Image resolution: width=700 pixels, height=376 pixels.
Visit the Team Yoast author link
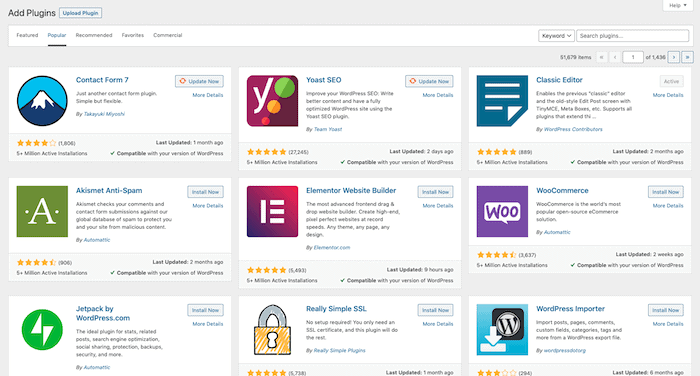click(328, 130)
